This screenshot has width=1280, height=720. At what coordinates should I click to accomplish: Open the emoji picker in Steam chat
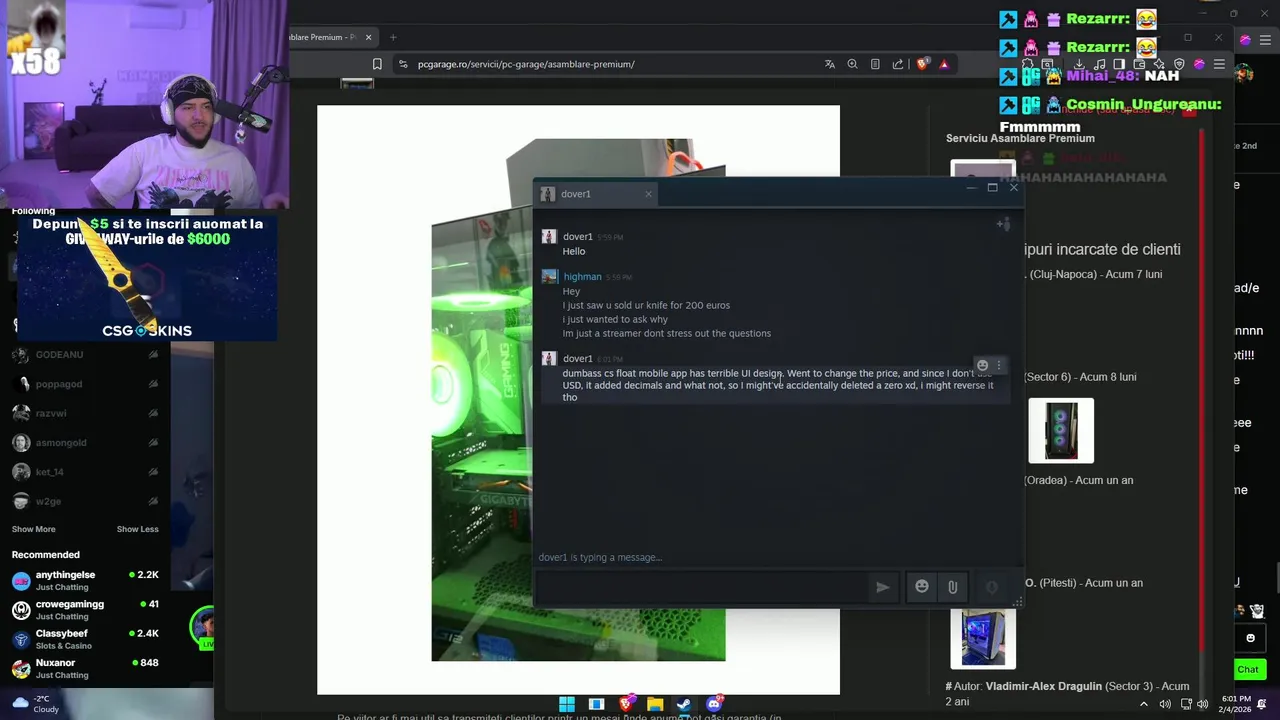click(x=922, y=587)
